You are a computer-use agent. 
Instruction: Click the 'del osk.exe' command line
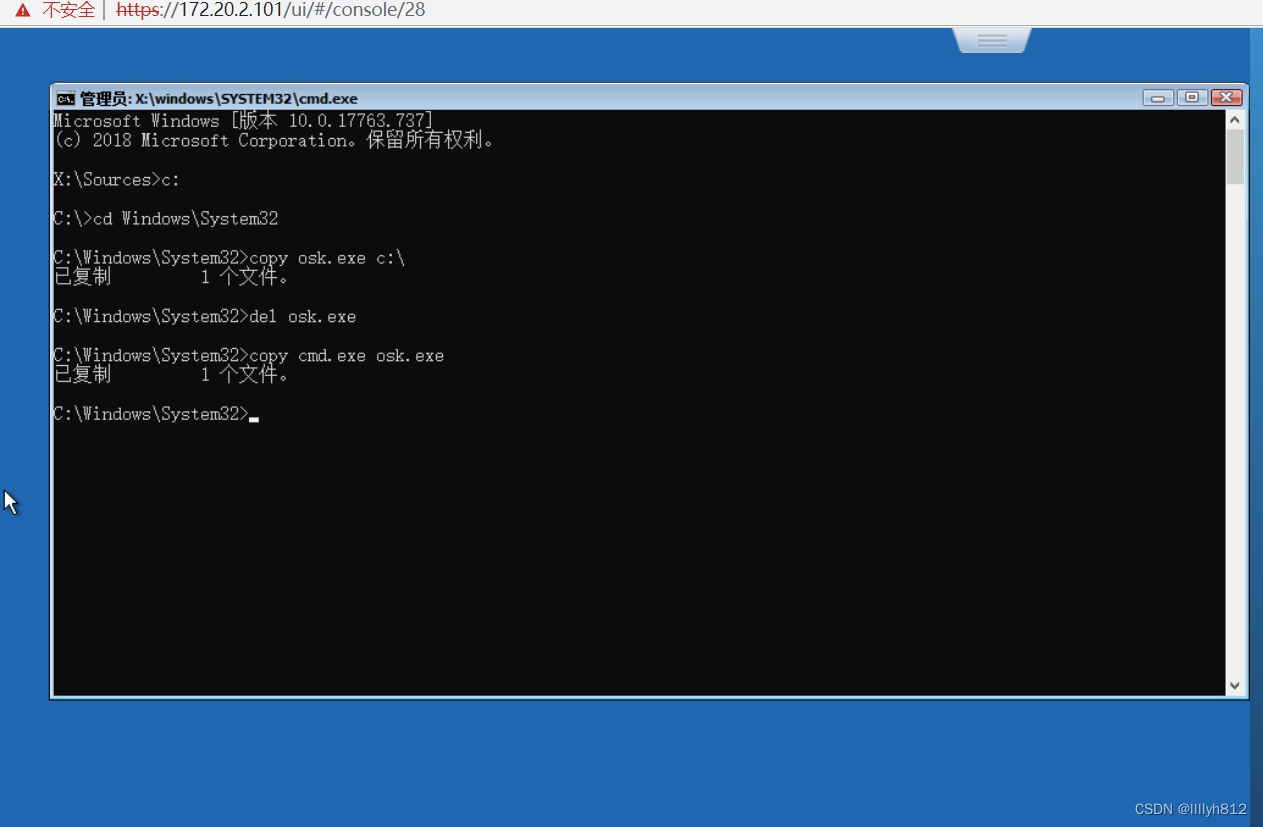point(205,316)
